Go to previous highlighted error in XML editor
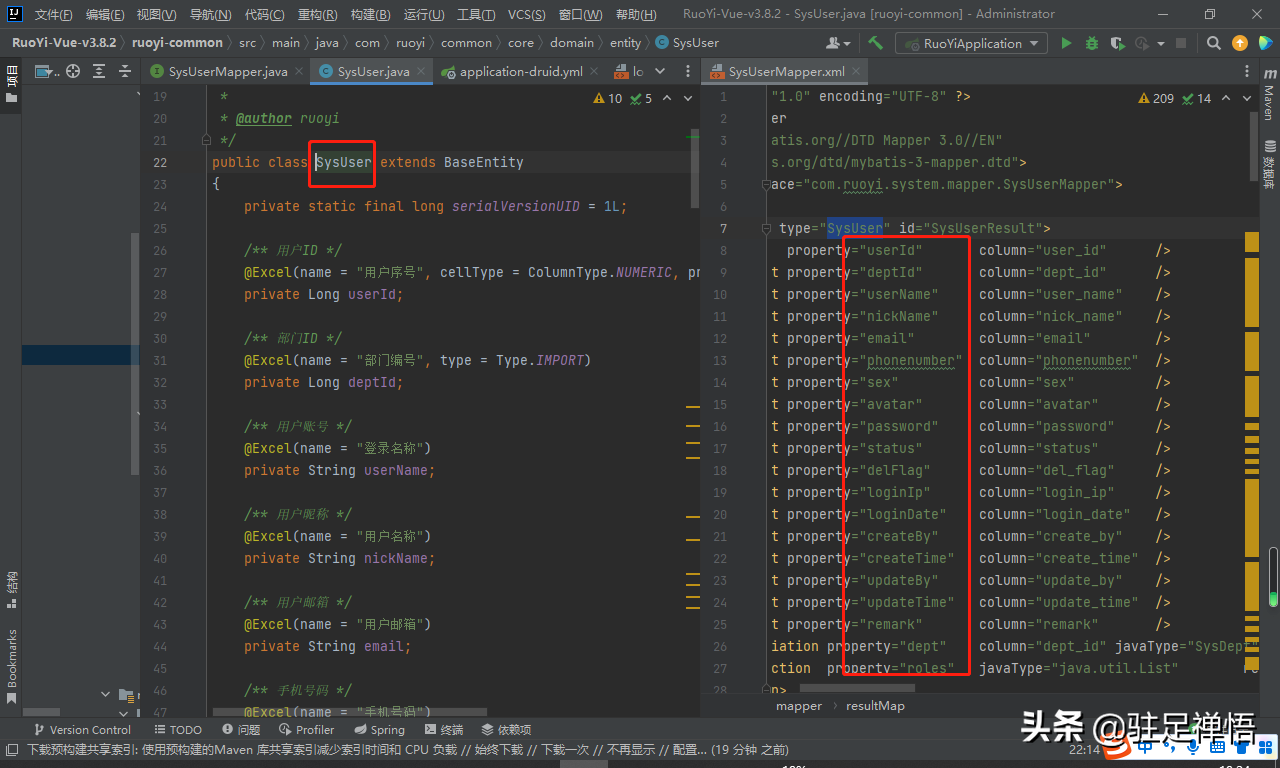Viewport: 1280px width, 768px height. pyautogui.click(x=1228, y=98)
